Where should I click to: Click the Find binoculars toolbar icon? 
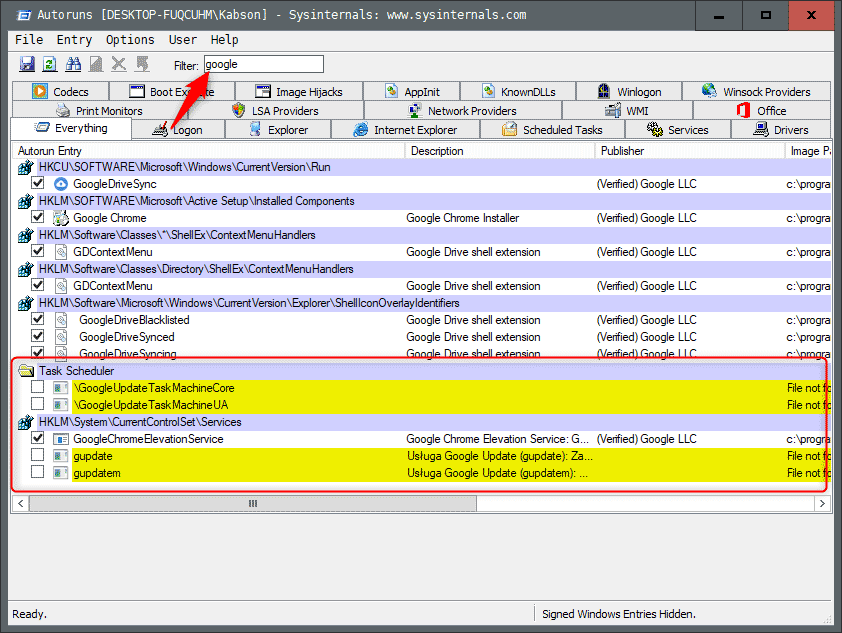click(x=73, y=64)
